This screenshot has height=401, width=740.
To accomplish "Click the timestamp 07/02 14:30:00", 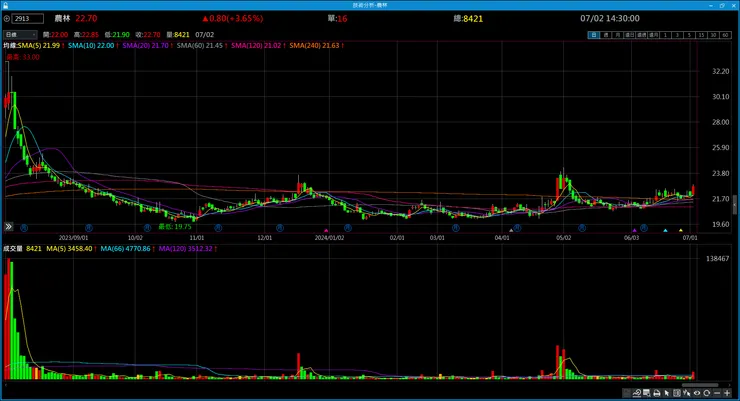I will tap(610, 18).
